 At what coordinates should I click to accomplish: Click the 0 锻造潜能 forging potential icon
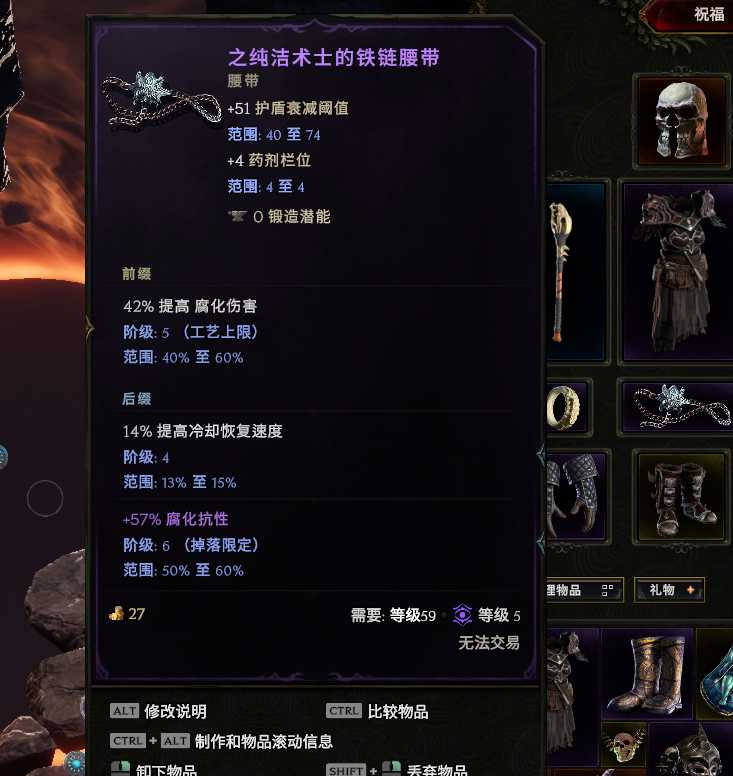point(237,216)
